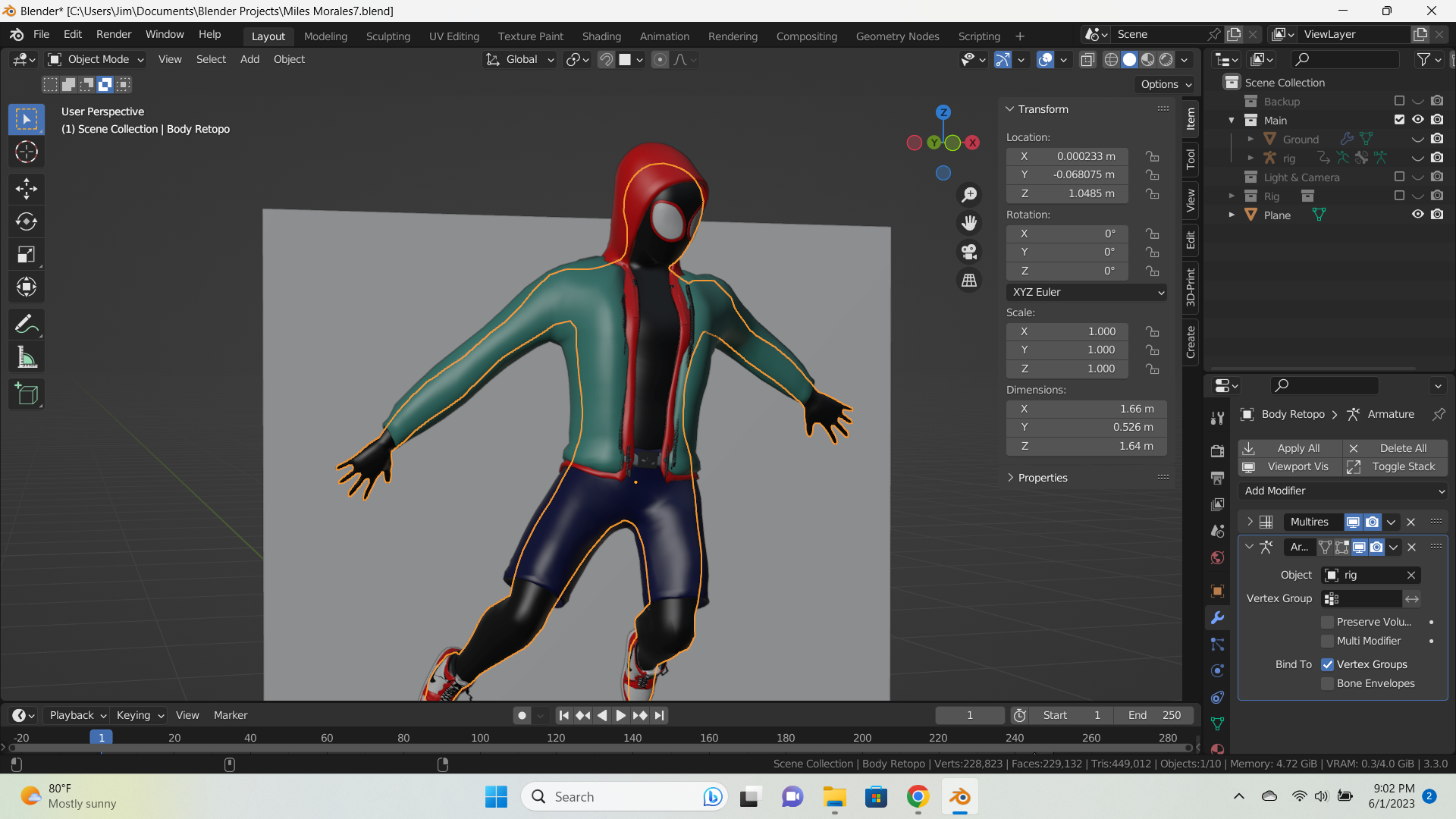Play the animation forward
The height and width of the screenshot is (819, 1456).
[x=621, y=715]
